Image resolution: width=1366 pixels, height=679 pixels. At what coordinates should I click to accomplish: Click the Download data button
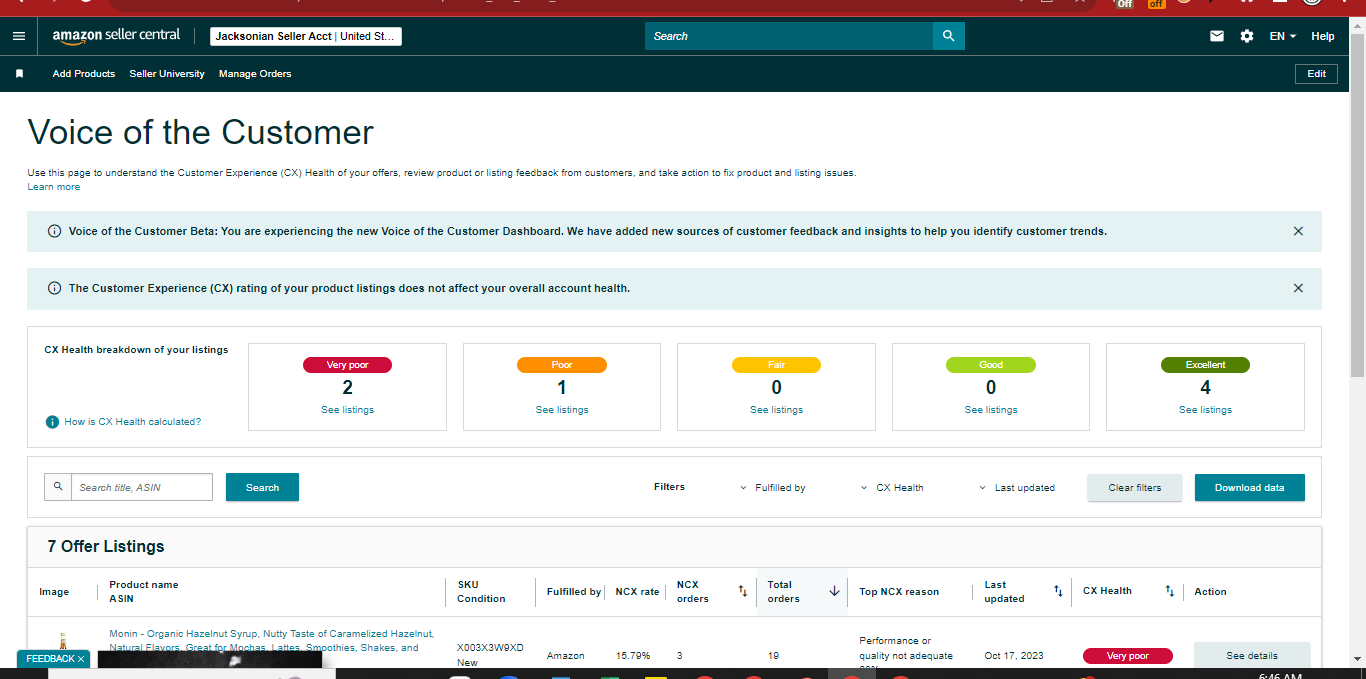pyautogui.click(x=1250, y=488)
